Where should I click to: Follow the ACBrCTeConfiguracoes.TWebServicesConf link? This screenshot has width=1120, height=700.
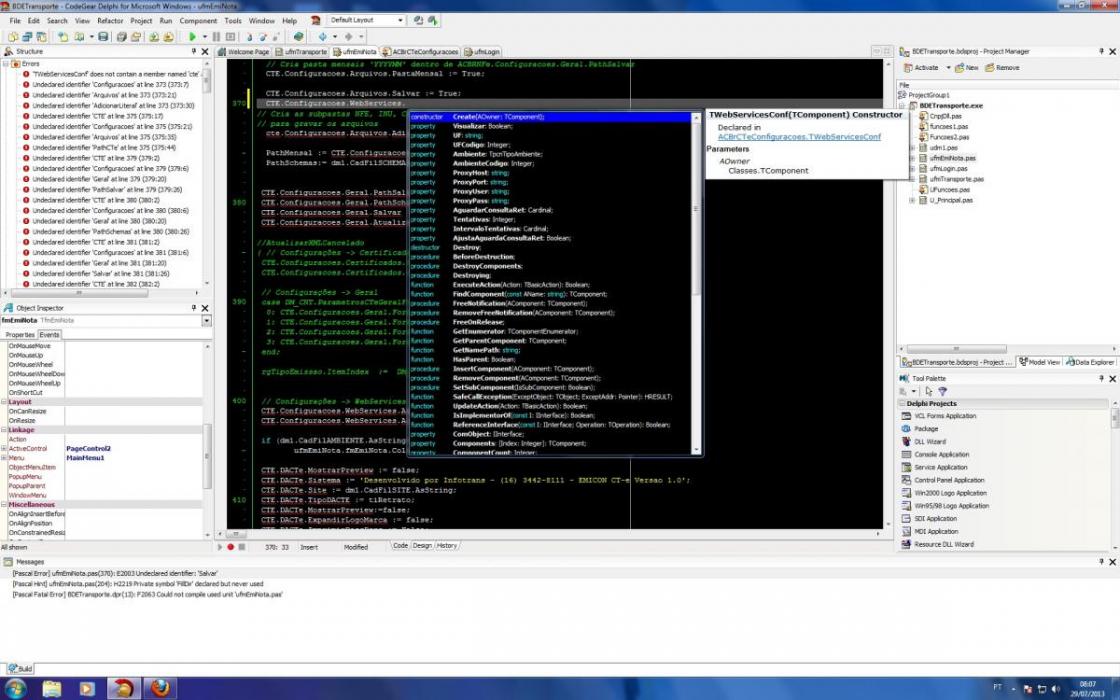799,137
